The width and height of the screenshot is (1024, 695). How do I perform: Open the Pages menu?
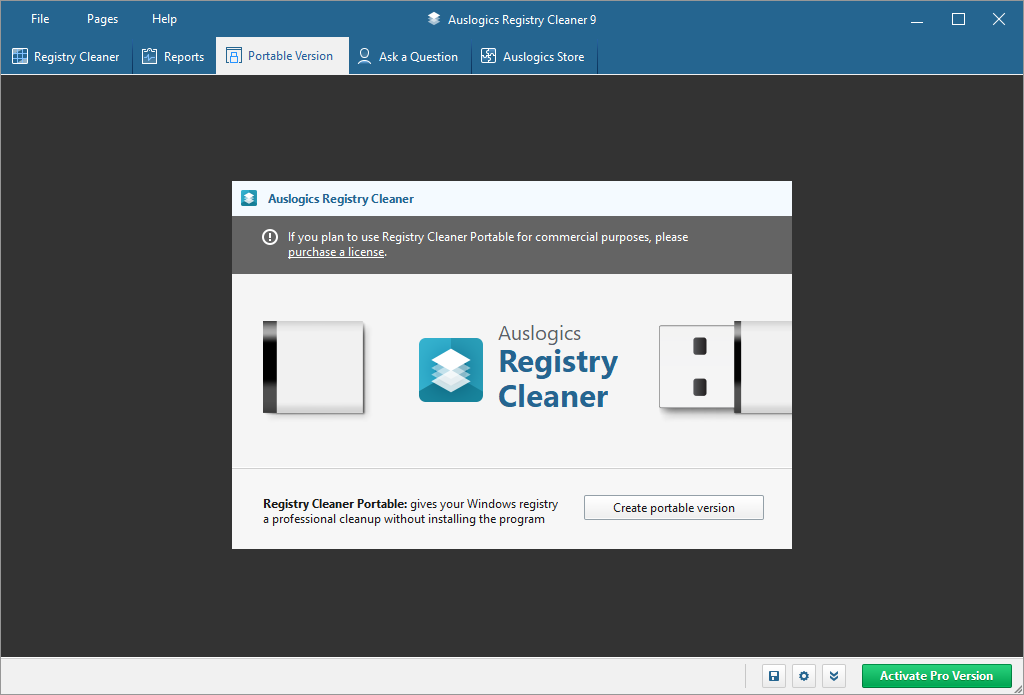pyautogui.click(x=103, y=19)
